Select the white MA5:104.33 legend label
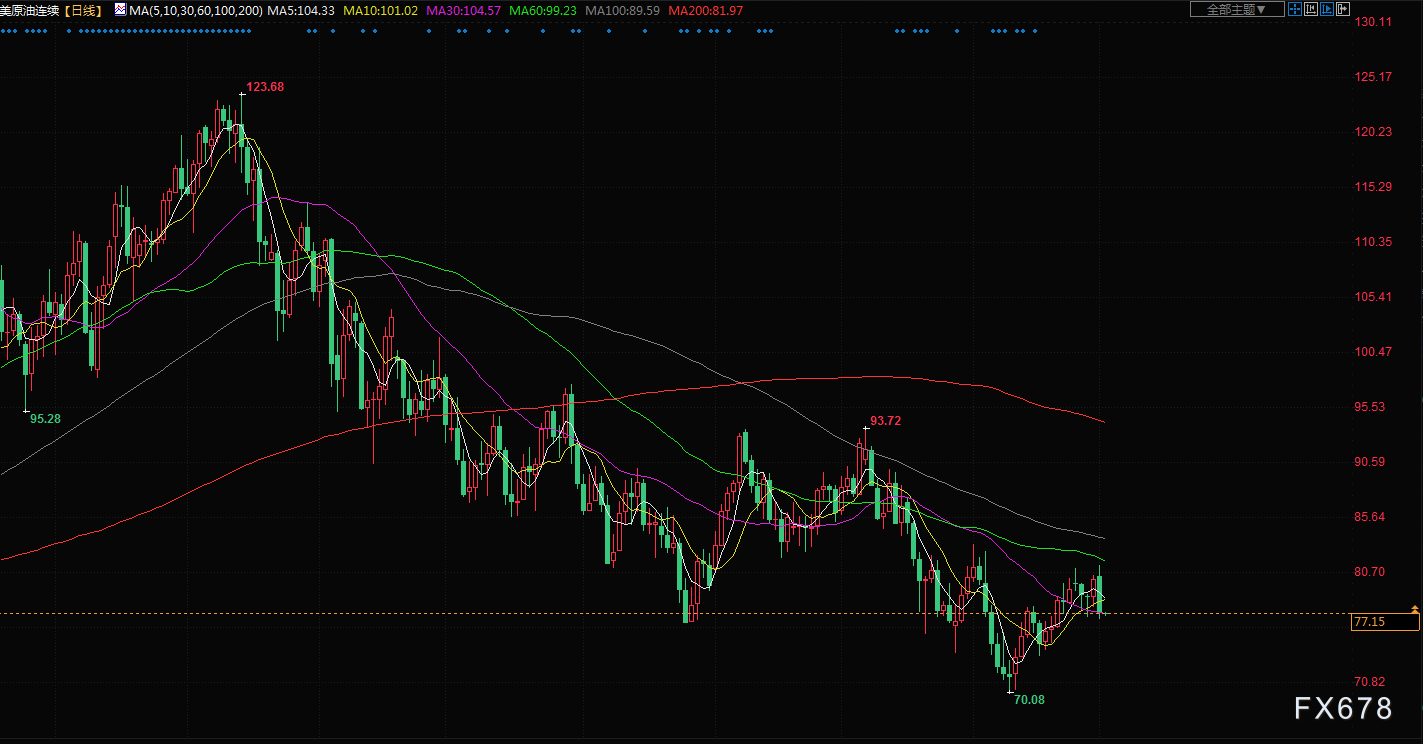This screenshot has height=744, width=1423. click(x=301, y=10)
